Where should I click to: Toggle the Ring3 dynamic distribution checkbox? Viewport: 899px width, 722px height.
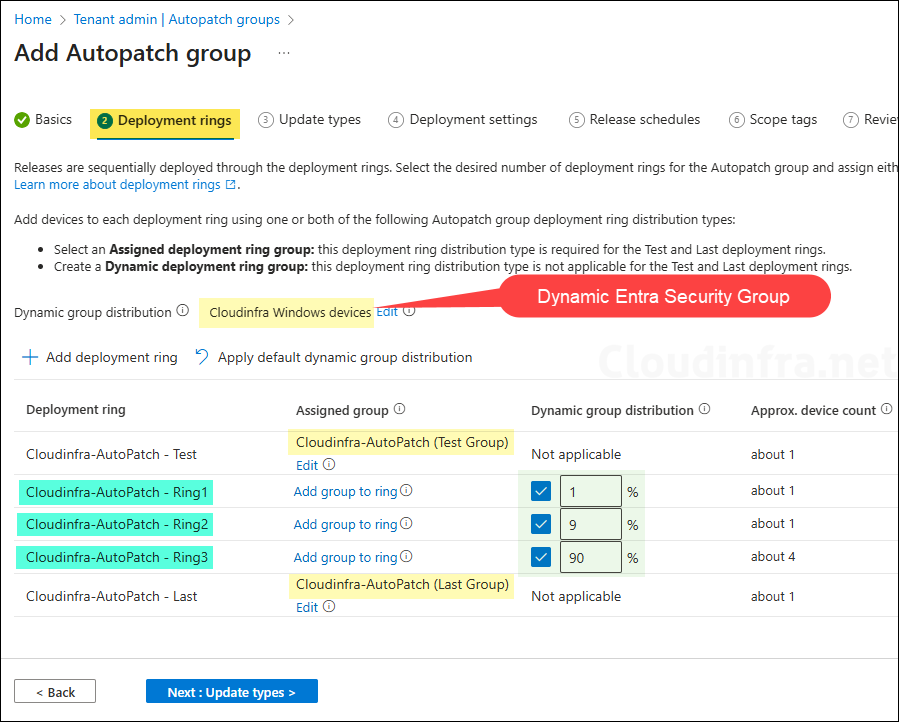(x=541, y=557)
